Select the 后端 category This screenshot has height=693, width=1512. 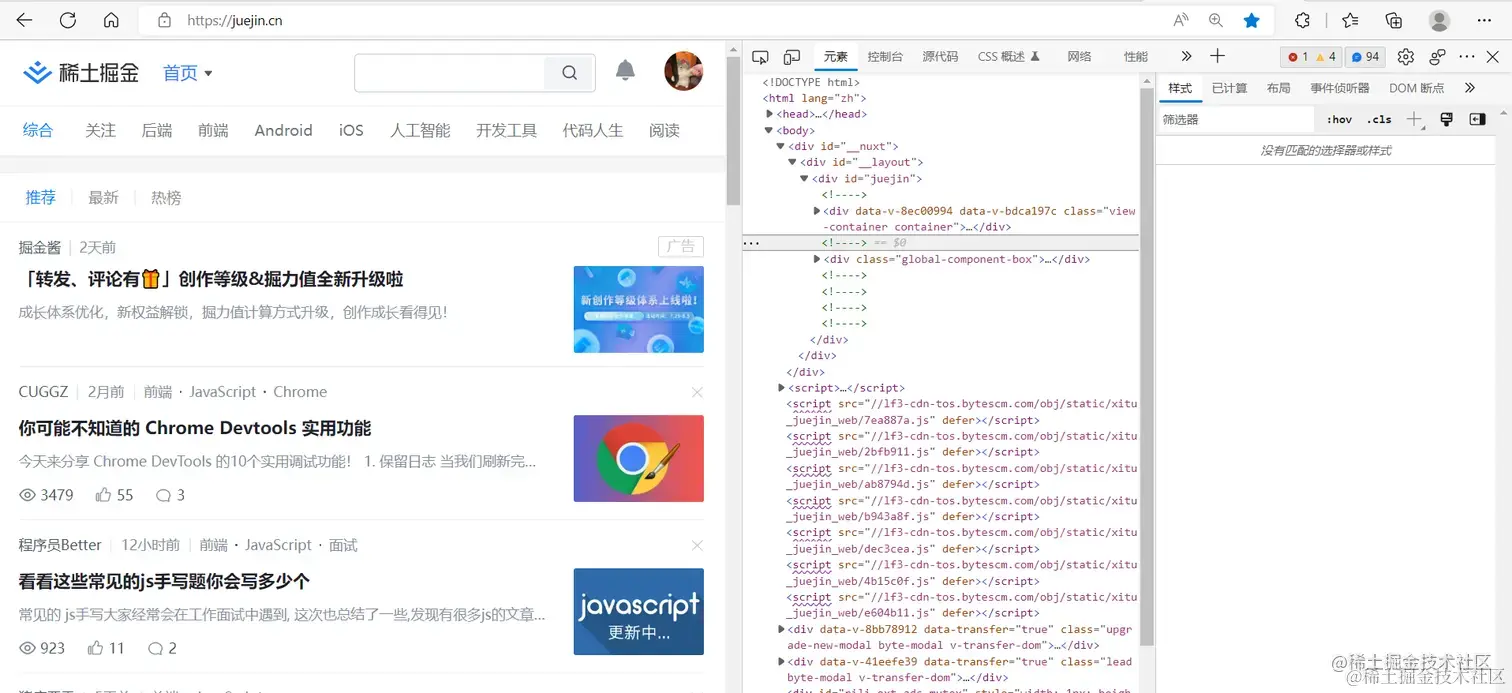pyautogui.click(x=157, y=130)
